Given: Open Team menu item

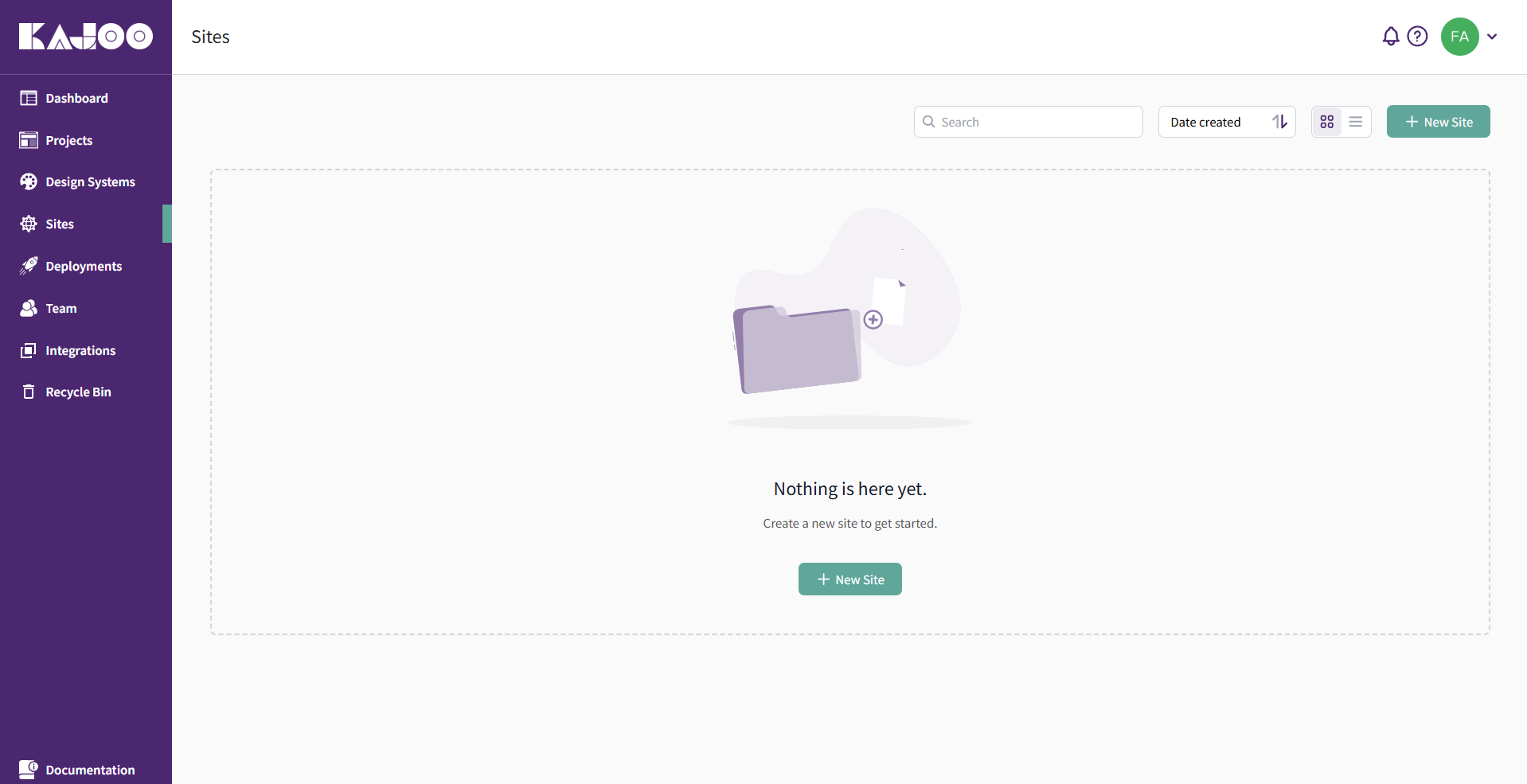Looking at the screenshot, I should [x=86, y=308].
